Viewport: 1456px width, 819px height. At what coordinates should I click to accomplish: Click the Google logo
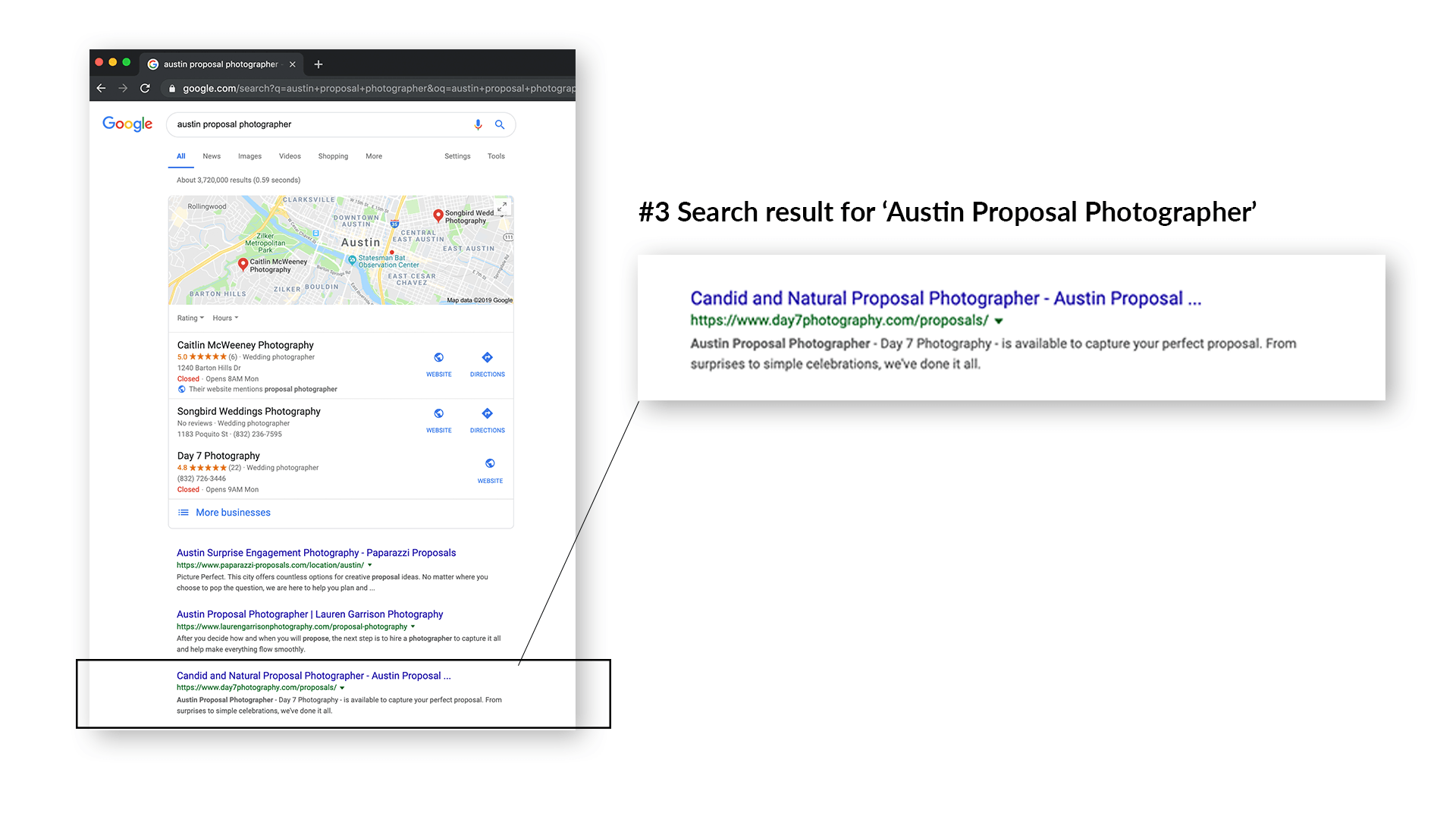click(x=127, y=124)
